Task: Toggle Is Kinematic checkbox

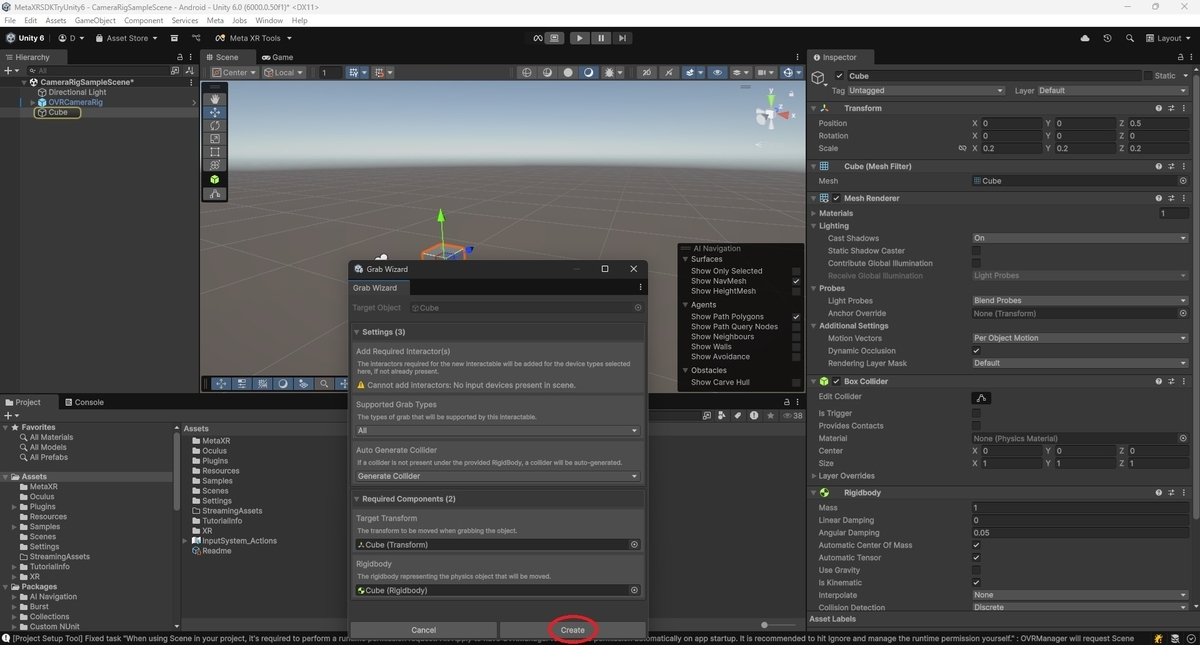Action: [x=977, y=582]
